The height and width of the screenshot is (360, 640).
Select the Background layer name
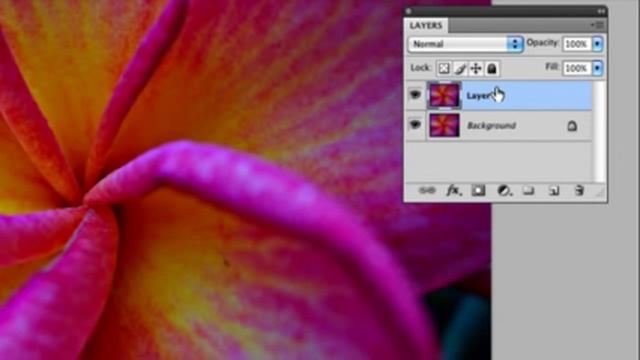pyautogui.click(x=491, y=126)
